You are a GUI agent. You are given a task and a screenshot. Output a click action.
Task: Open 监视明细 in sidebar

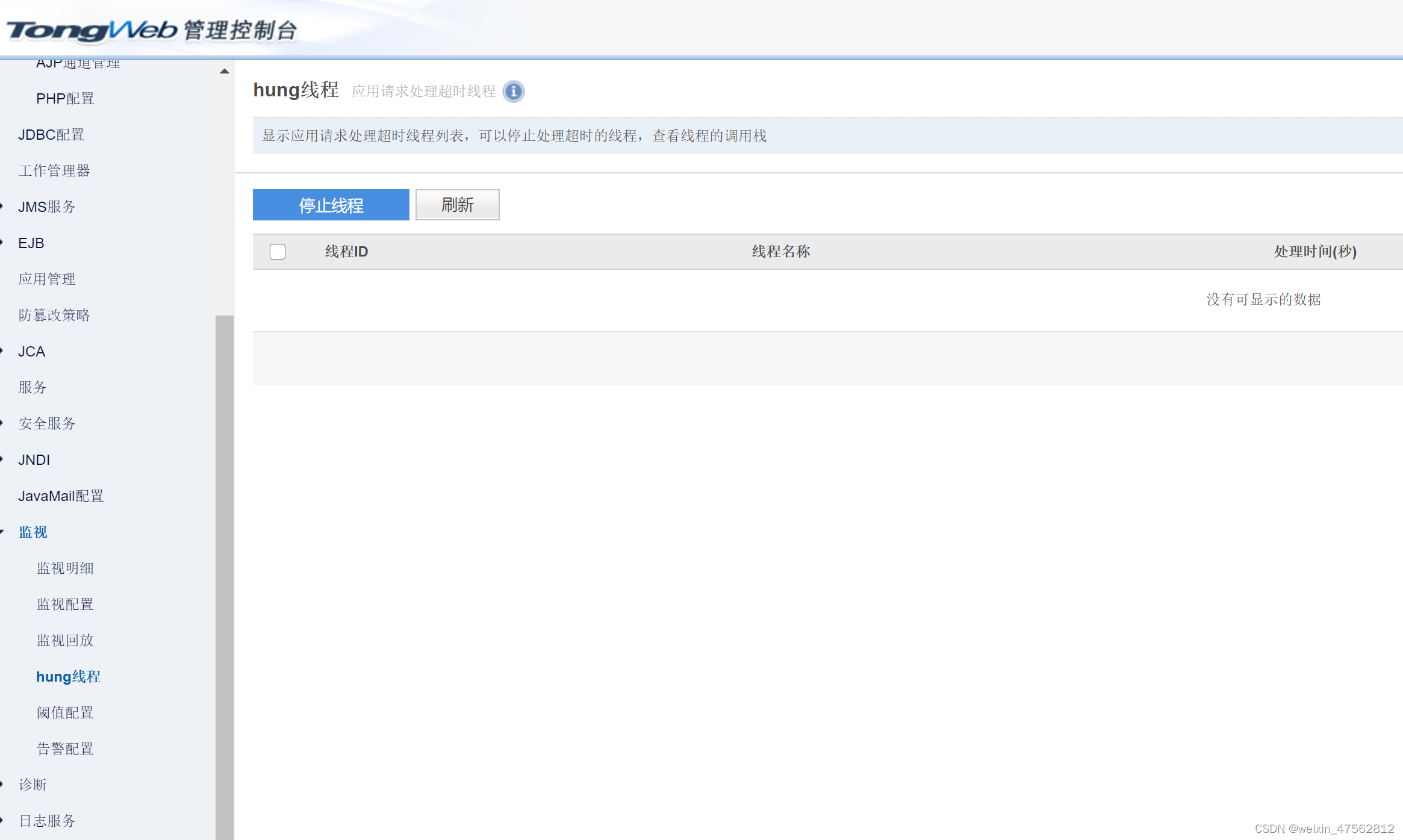(65, 568)
